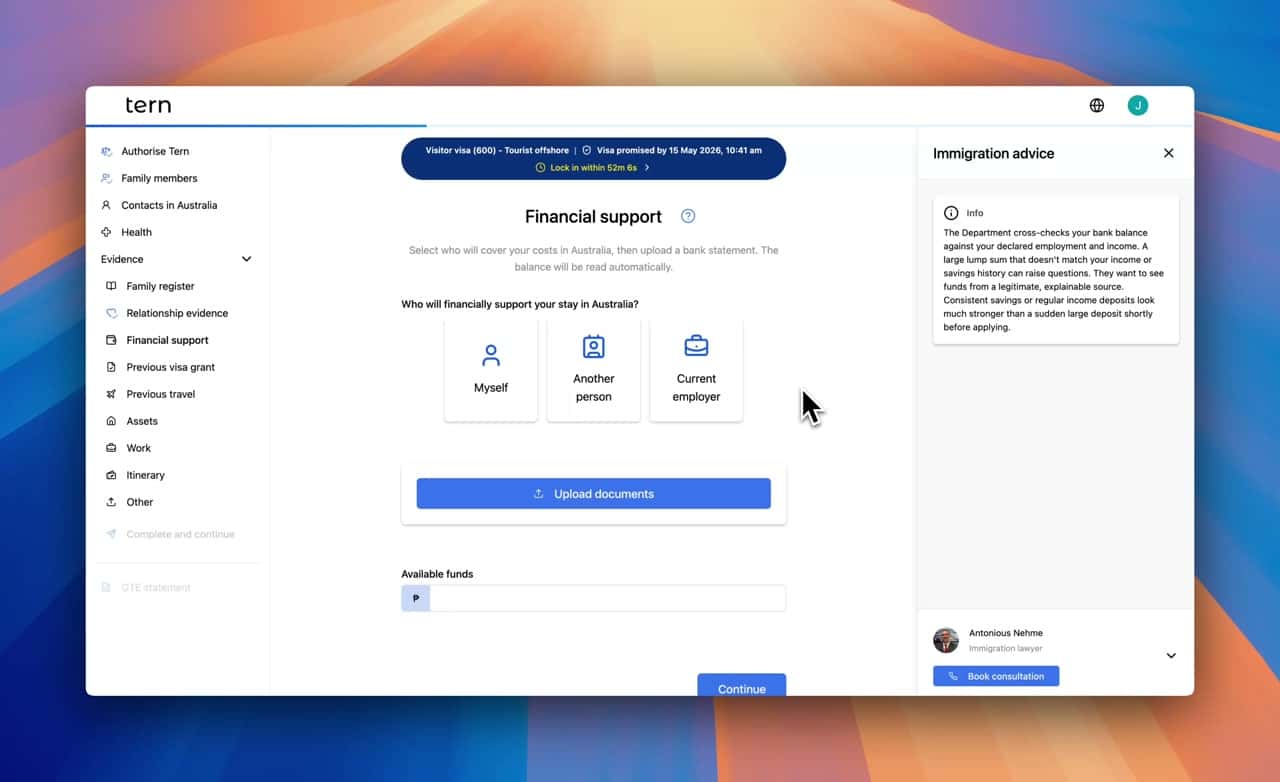This screenshot has height=782, width=1280.
Task: Choose Another person as supporter
Action: 593,370
